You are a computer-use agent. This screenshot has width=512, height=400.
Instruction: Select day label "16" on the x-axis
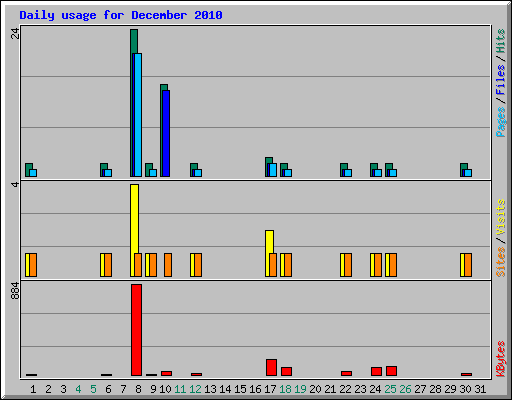tap(255, 389)
